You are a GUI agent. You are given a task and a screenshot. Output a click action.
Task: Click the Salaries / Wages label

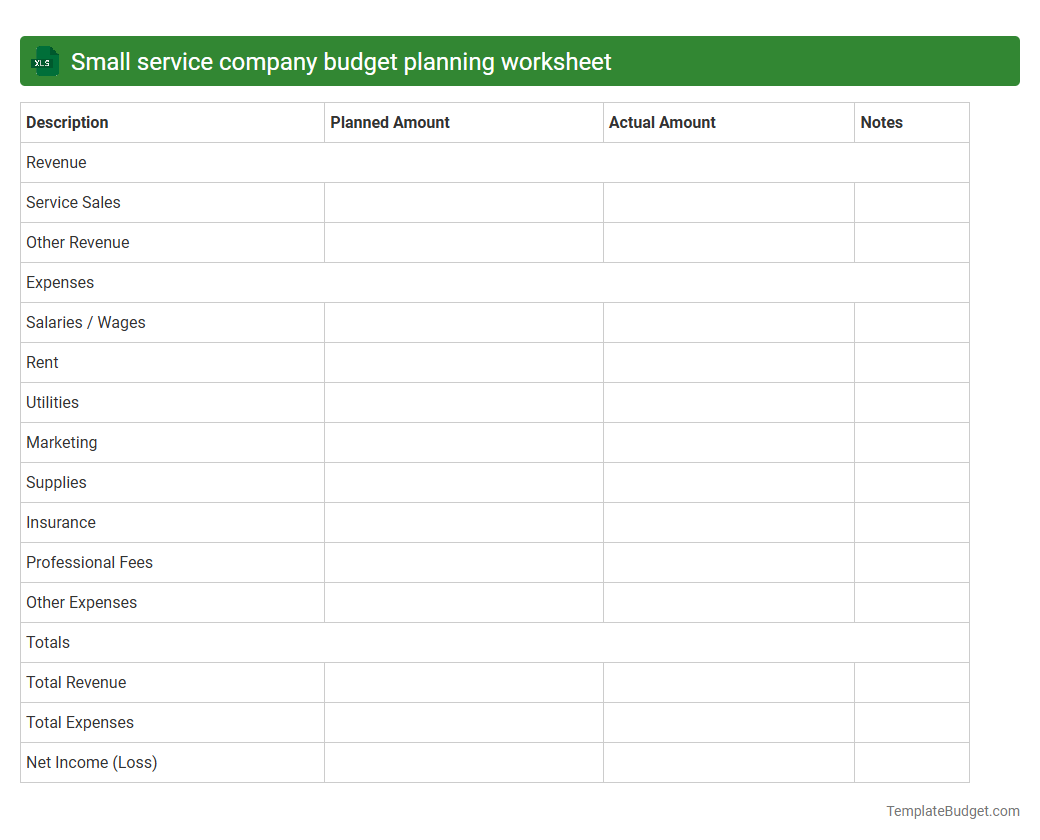85,322
